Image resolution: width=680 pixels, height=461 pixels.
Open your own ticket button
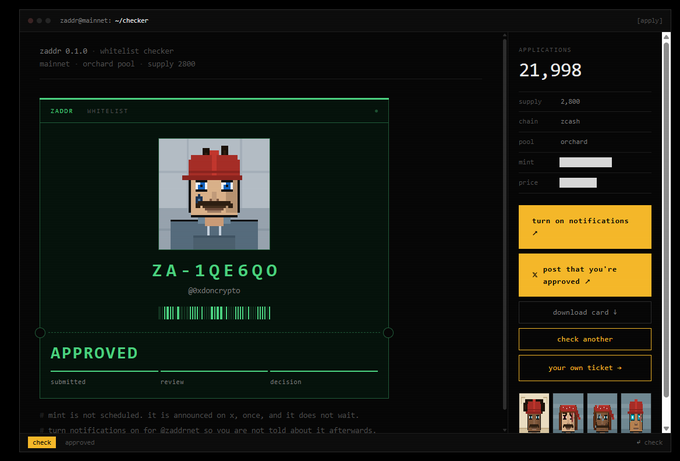(x=585, y=368)
